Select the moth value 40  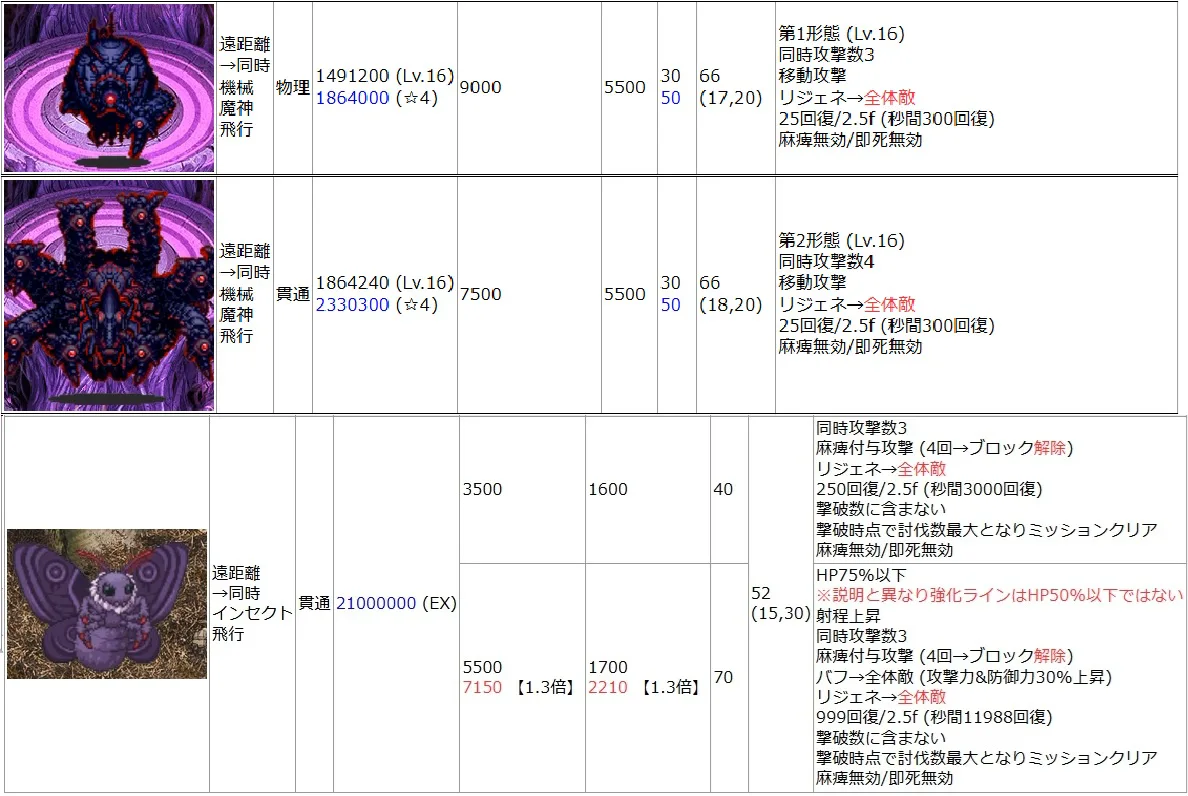(724, 489)
